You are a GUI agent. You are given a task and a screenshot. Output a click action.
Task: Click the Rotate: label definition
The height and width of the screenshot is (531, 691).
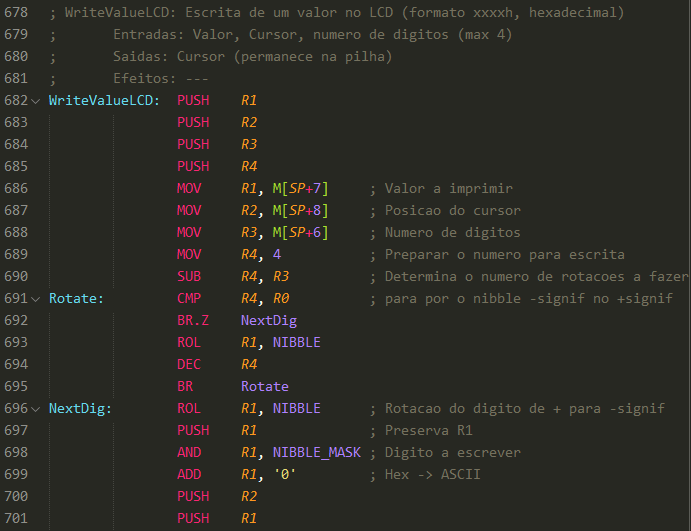click(x=76, y=299)
